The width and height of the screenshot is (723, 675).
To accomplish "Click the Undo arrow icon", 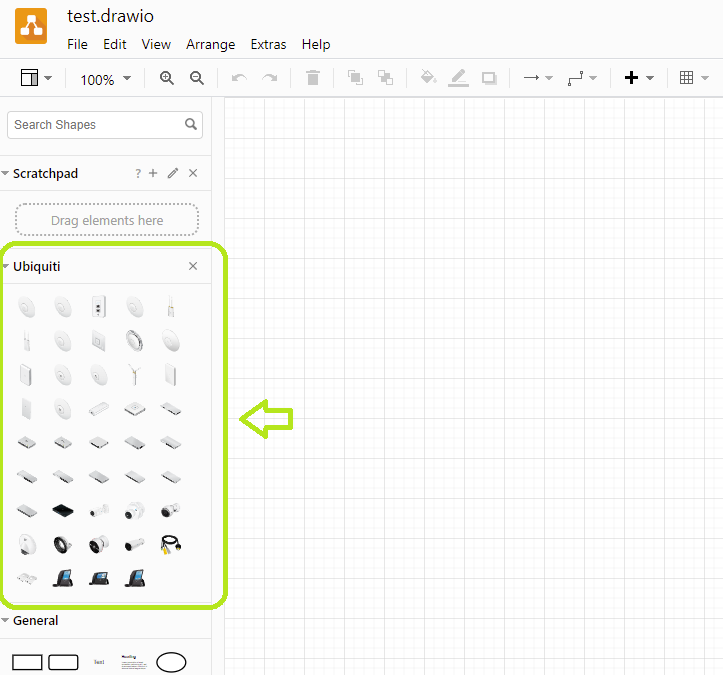I will pos(239,78).
